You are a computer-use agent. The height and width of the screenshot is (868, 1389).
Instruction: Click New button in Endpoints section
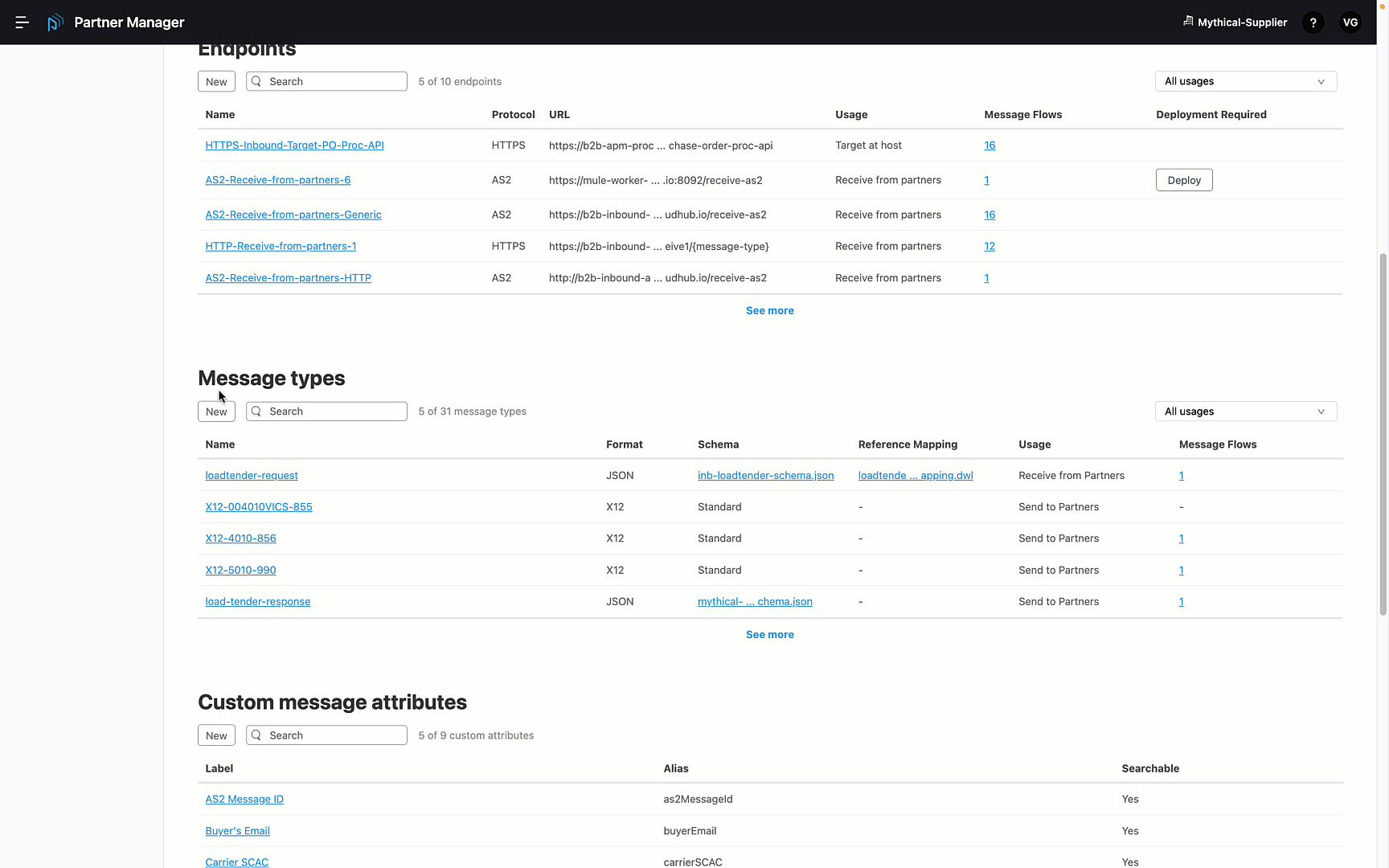[216, 81]
